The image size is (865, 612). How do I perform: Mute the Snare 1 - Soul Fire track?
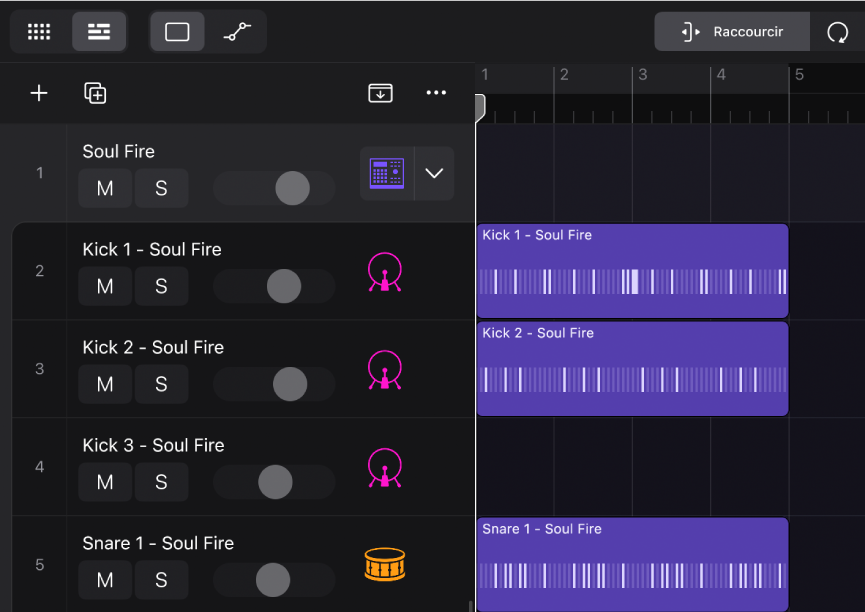pos(105,580)
